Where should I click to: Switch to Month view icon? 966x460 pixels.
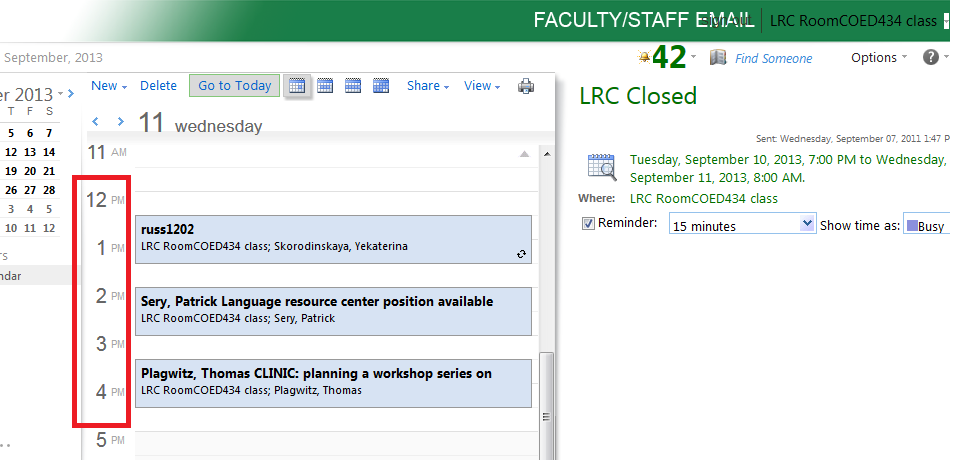point(381,86)
